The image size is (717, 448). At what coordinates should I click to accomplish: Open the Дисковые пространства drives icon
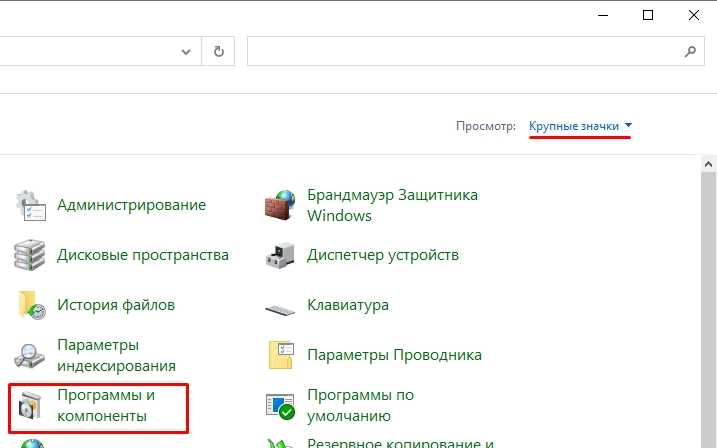point(30,255)
